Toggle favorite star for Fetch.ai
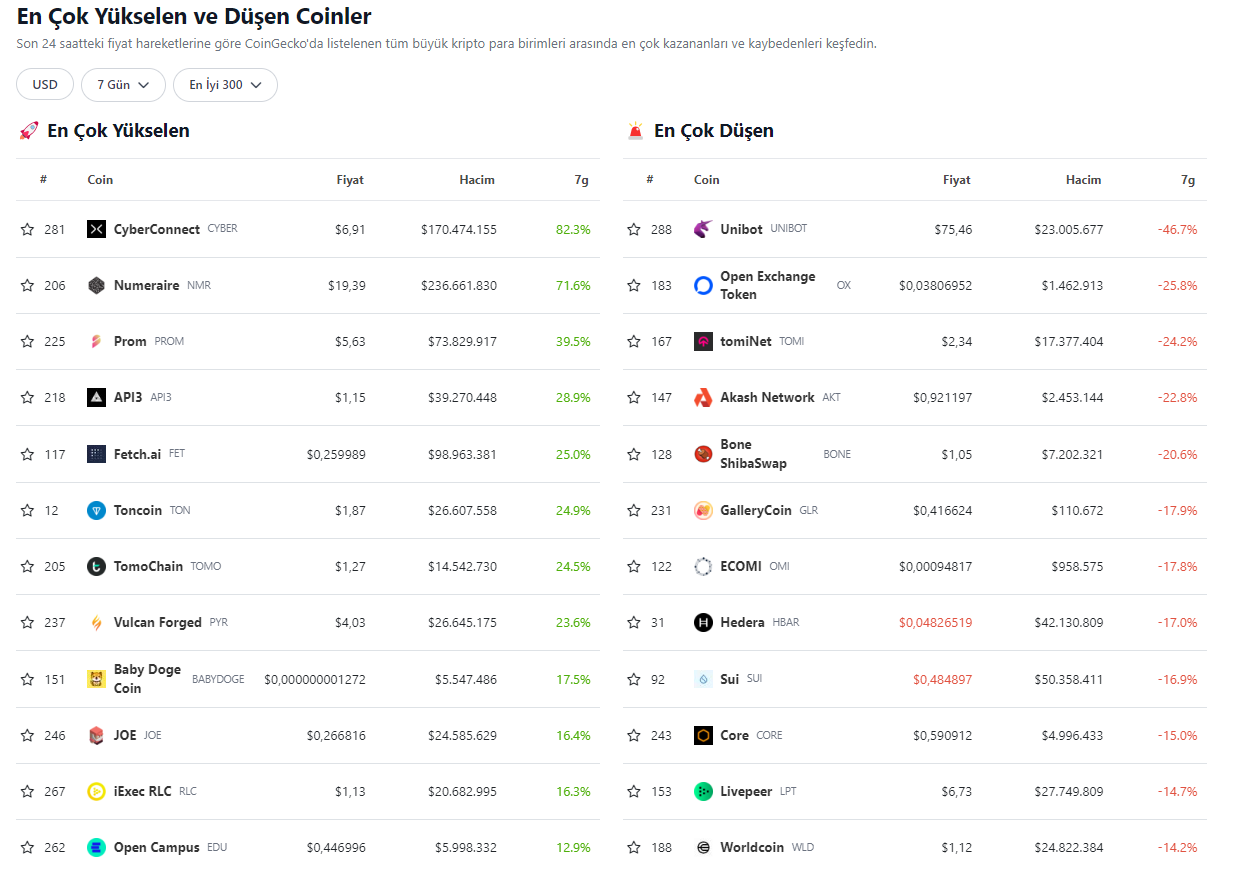The image size is (1241, 875). pyautogui.click(x=27, y=455)
